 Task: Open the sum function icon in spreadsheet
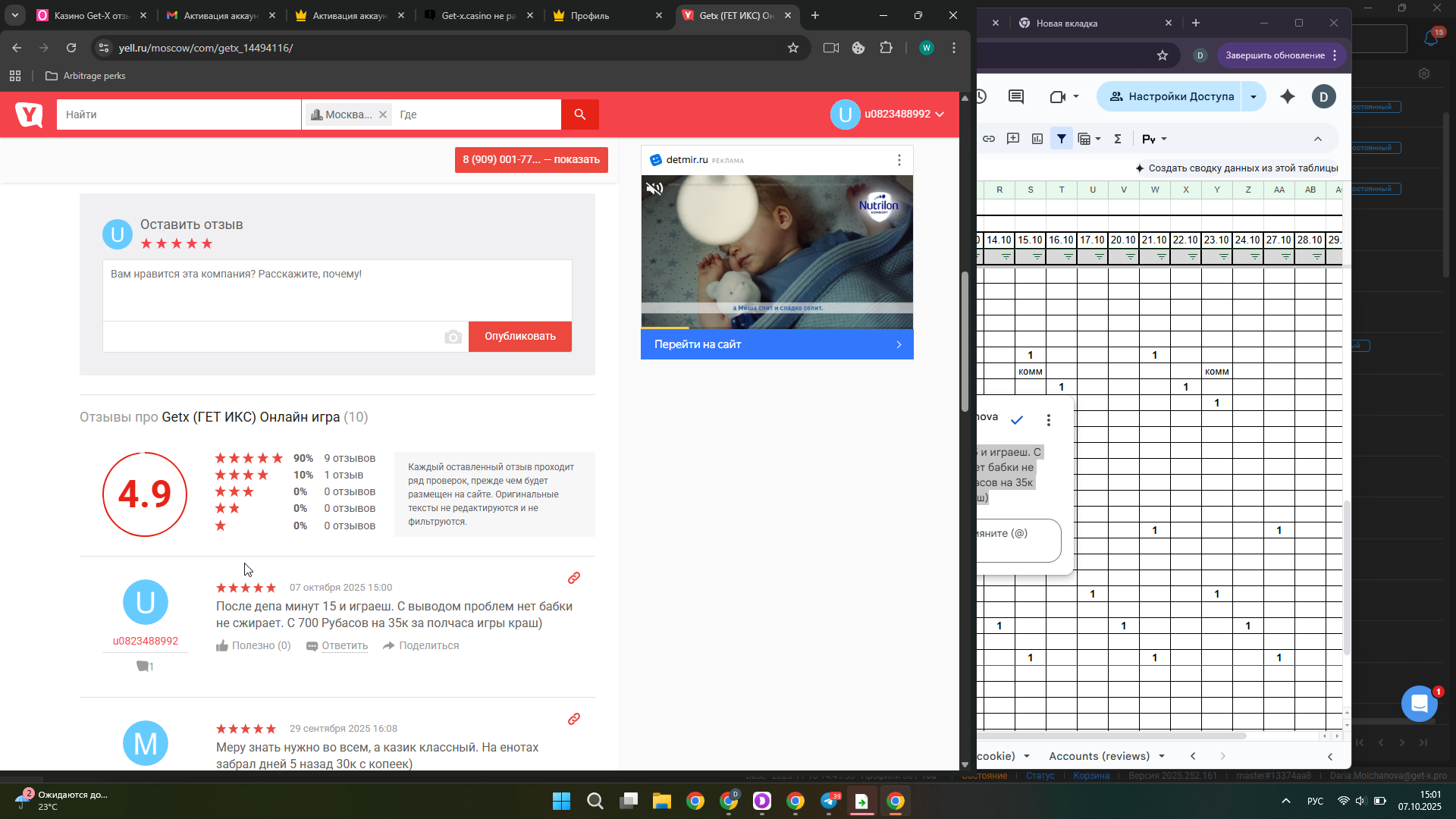(1117, 139)
